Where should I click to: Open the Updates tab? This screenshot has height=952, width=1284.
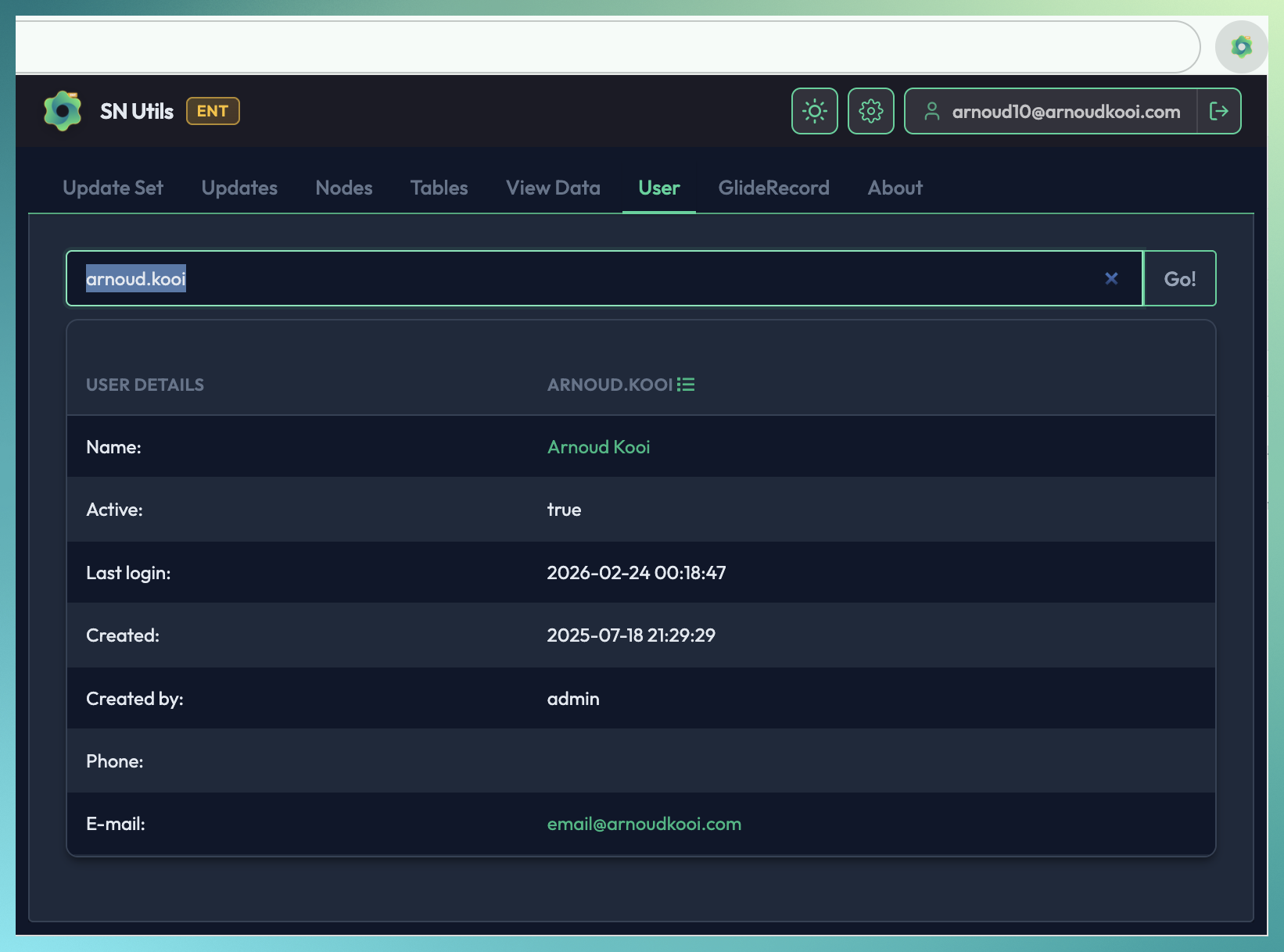pos(239,188)
